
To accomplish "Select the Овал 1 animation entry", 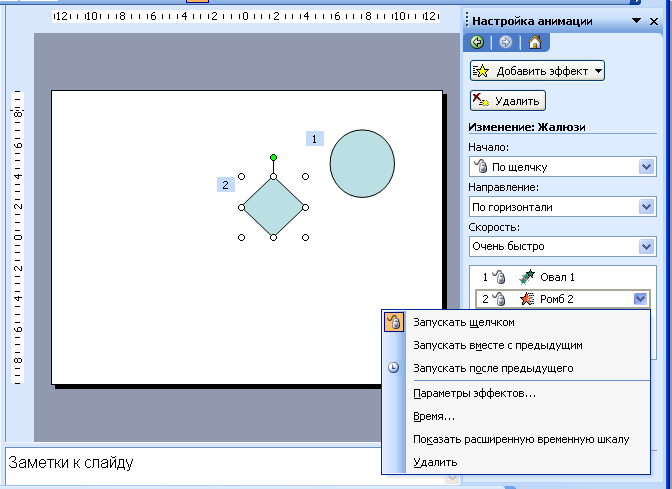I will pyautogui.click(x=563, y=277).
